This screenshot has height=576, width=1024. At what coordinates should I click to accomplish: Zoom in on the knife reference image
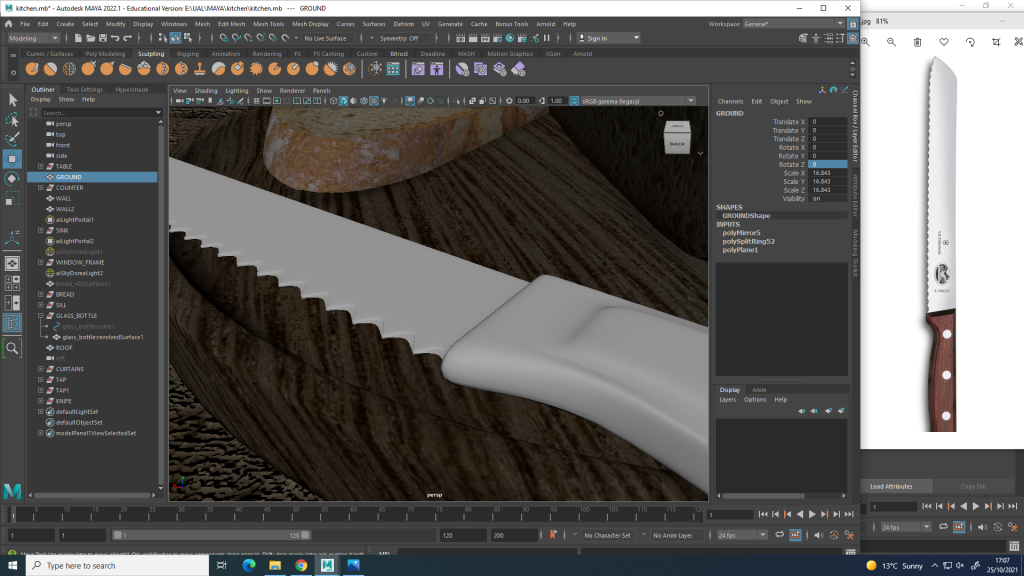point(866,42)
